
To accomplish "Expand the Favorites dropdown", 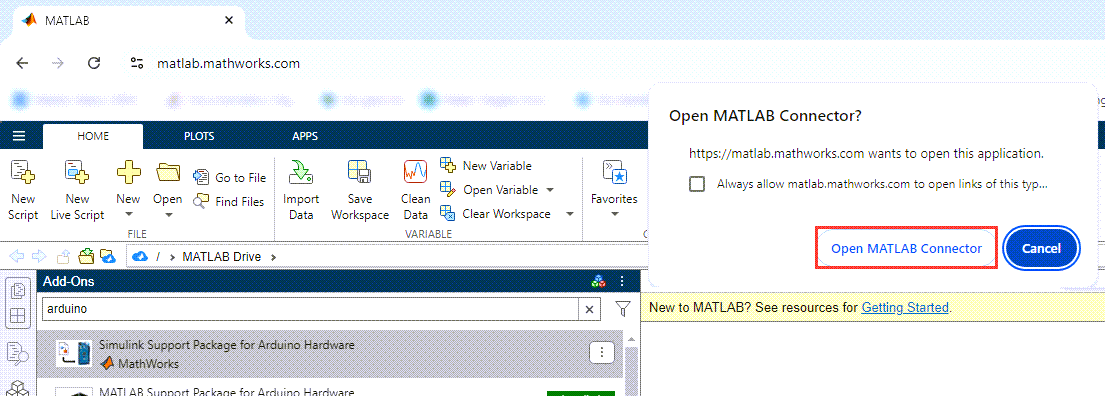I will point(614,214).
